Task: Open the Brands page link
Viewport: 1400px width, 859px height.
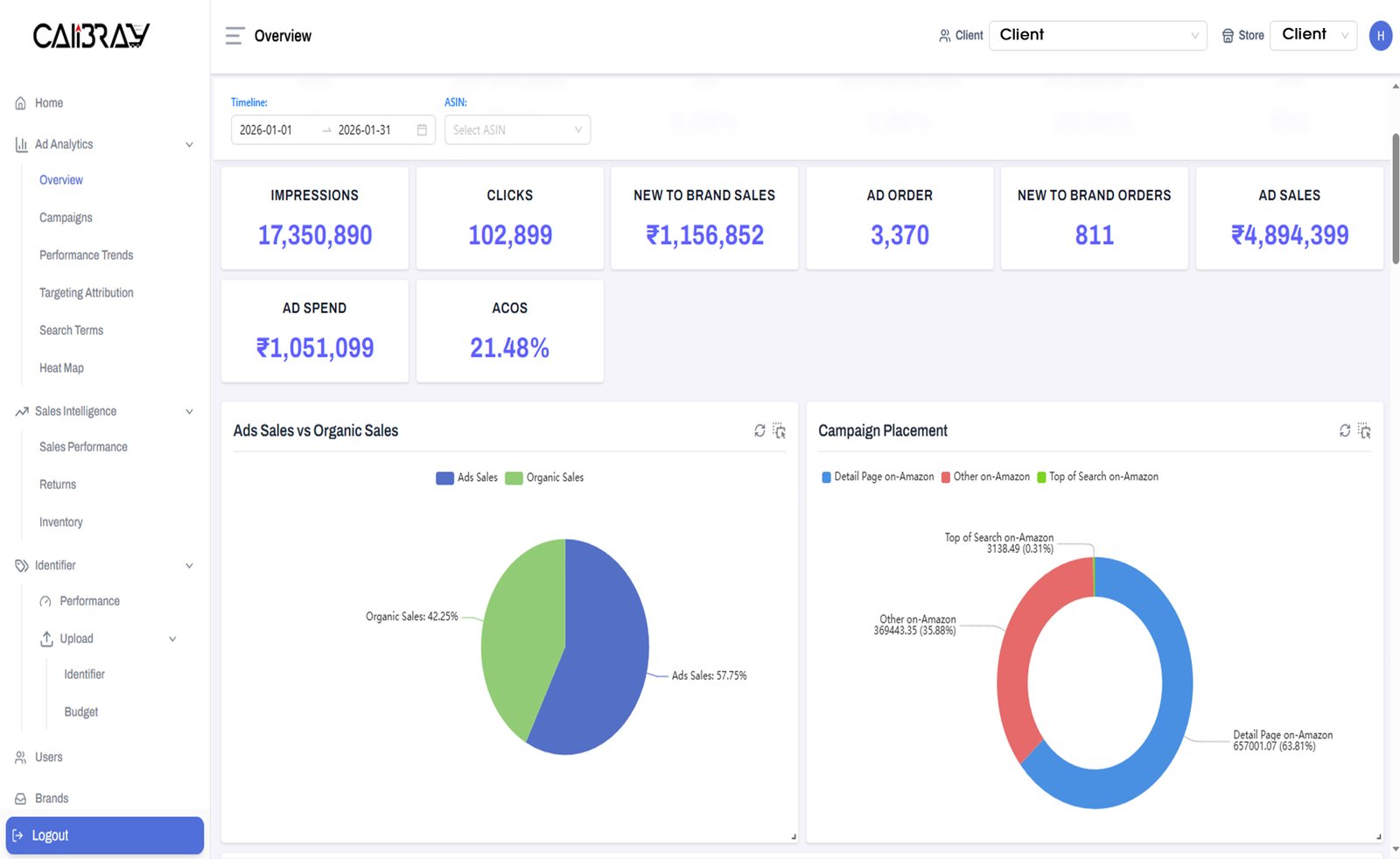Action: 52,799
